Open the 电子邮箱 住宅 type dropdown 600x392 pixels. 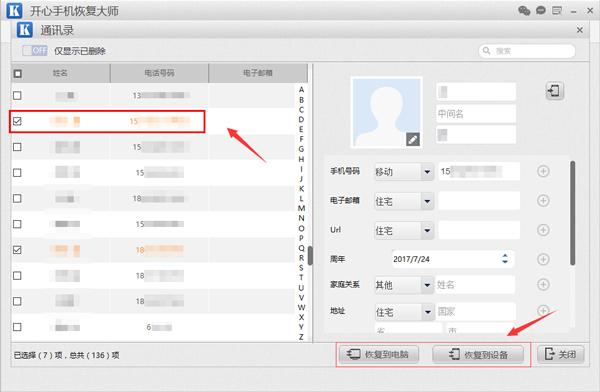pos(404,201)
